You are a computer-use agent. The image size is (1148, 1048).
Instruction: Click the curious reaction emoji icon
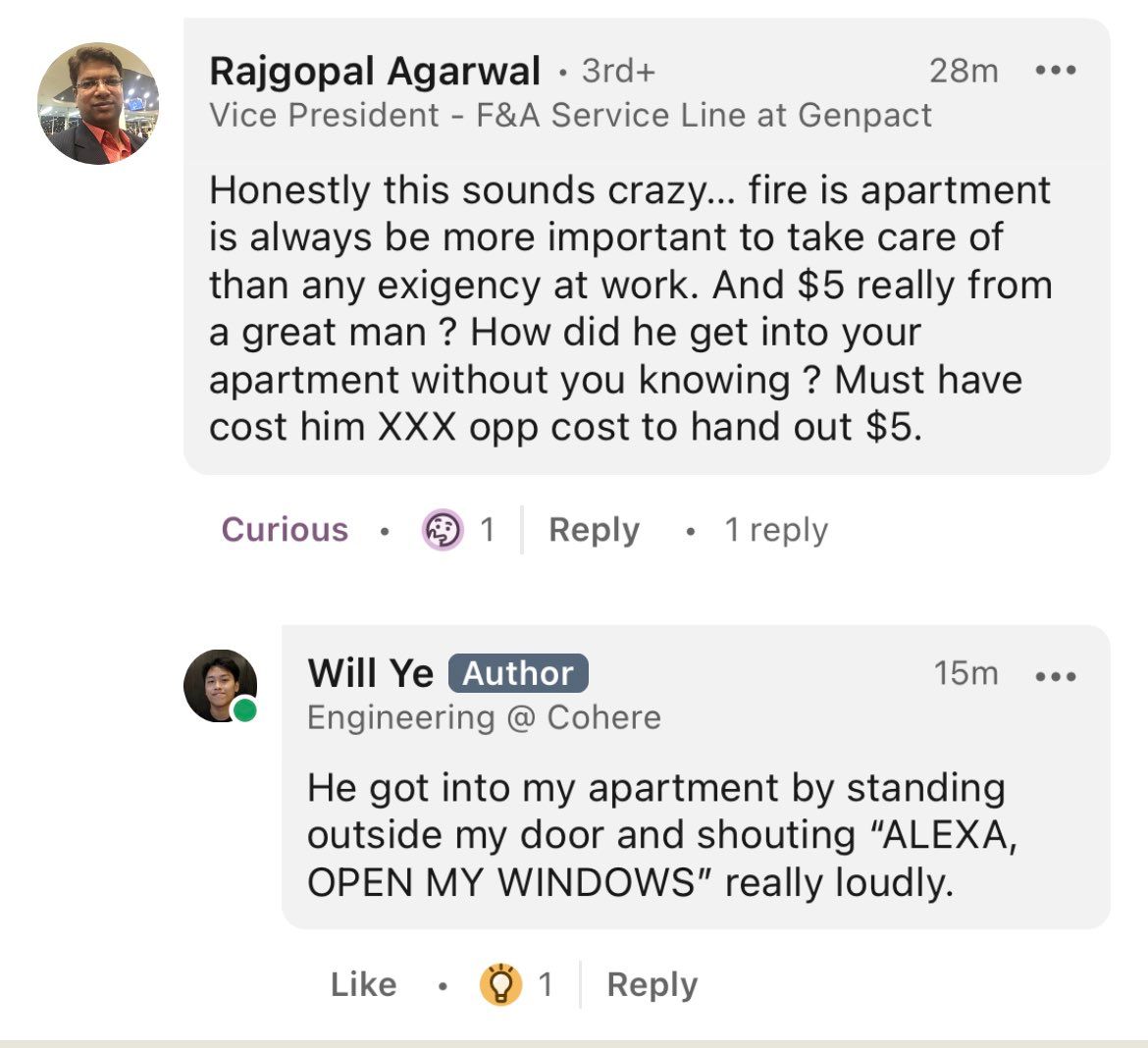click(442, 530)
